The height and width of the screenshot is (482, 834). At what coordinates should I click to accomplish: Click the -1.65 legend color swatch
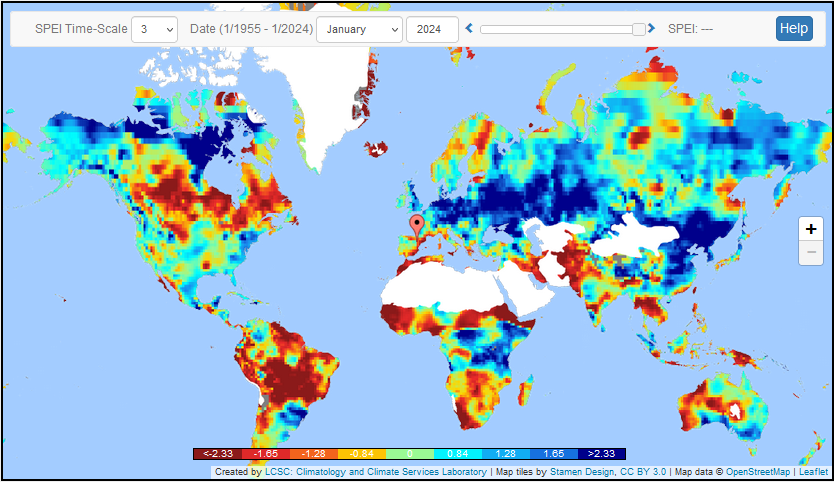click(x=265, y=454)
